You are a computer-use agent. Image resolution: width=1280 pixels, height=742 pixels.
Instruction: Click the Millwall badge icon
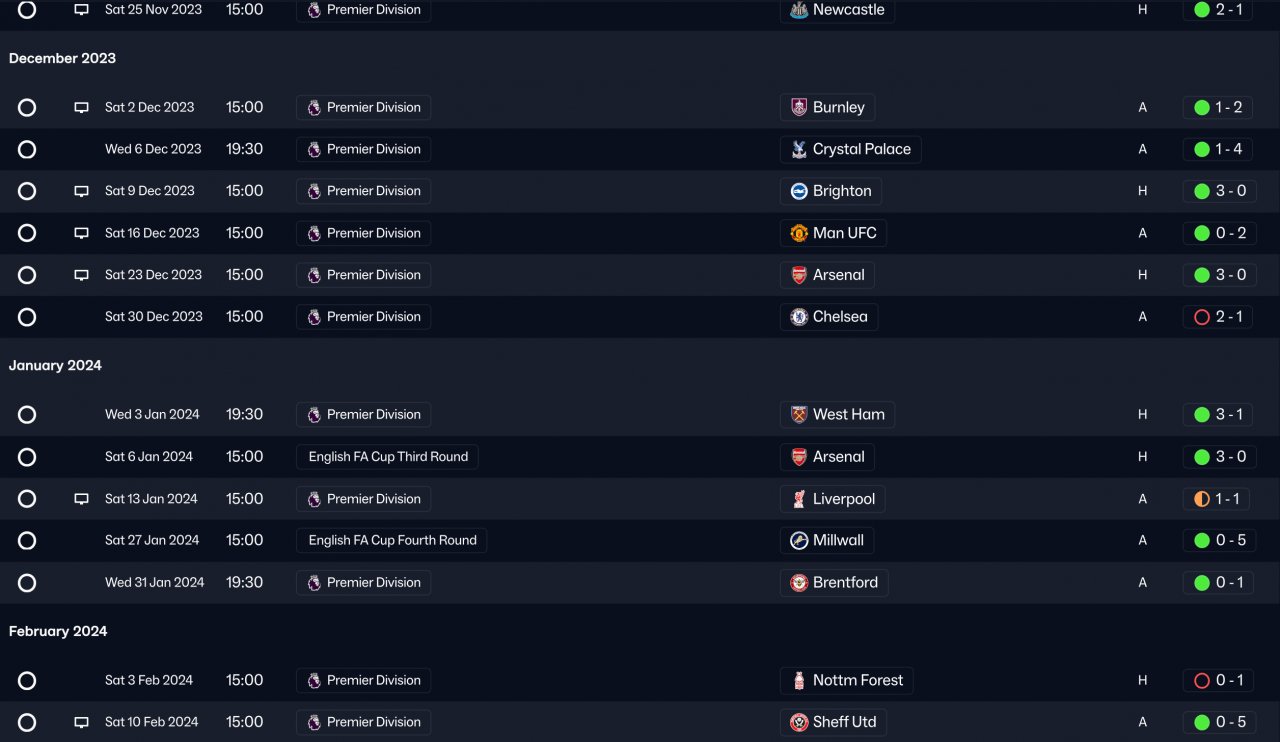point(799,540)
